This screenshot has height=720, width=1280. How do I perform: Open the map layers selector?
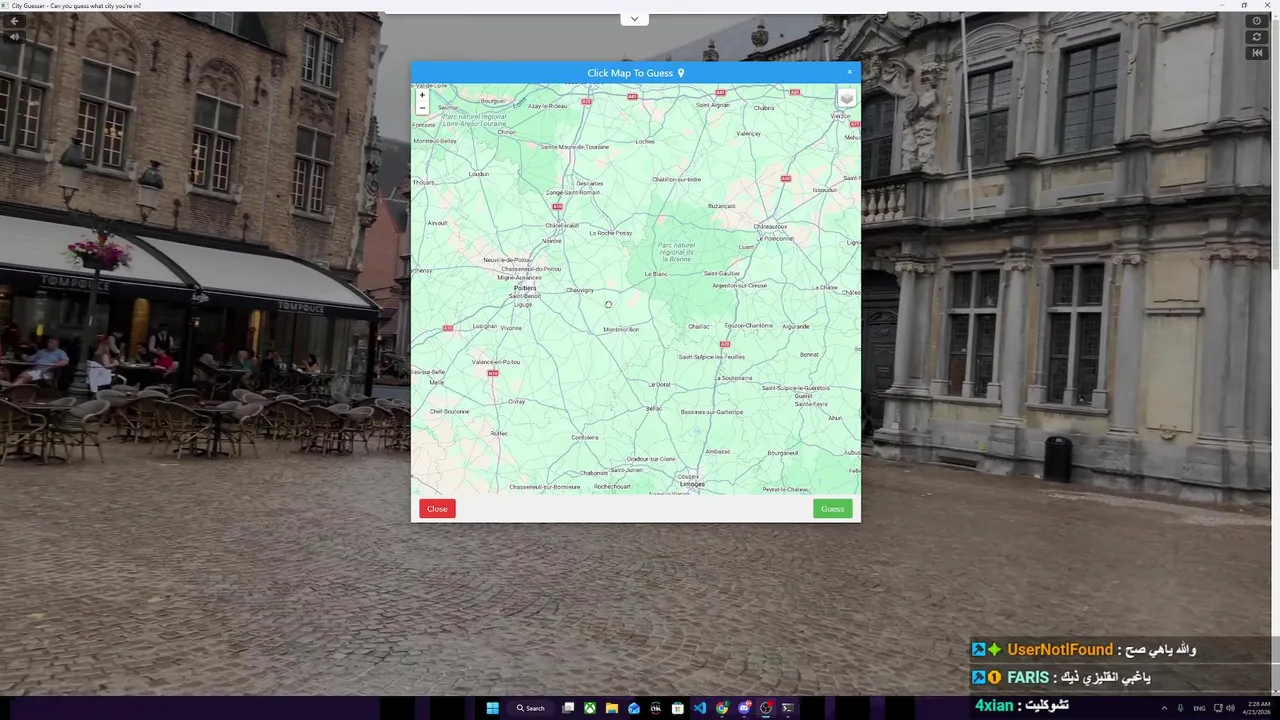[846, 98]
